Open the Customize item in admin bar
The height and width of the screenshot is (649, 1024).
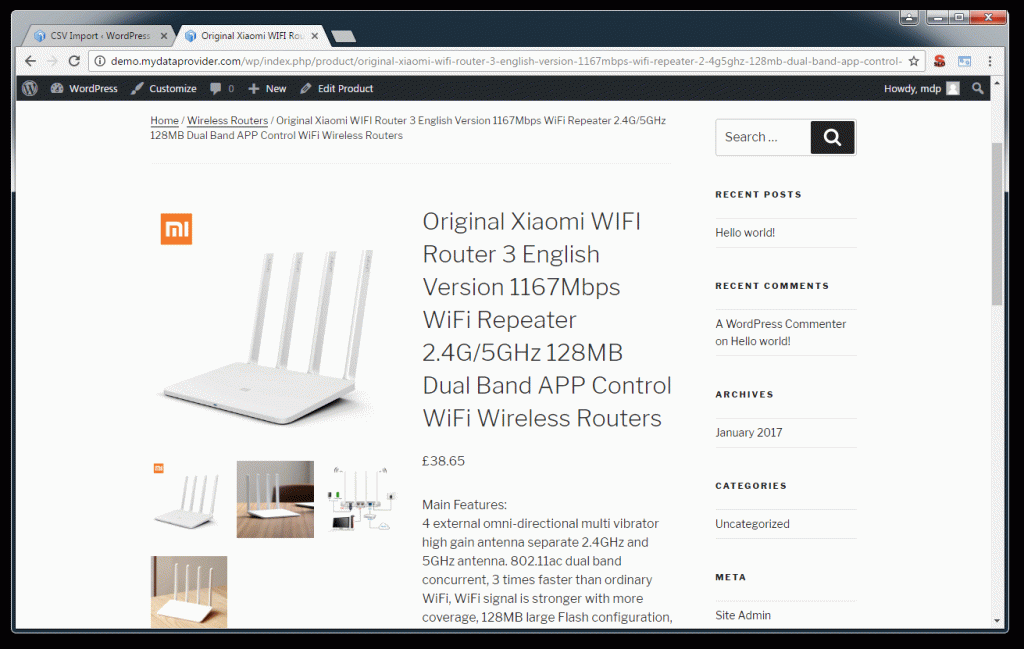click(x=164, y=88)
